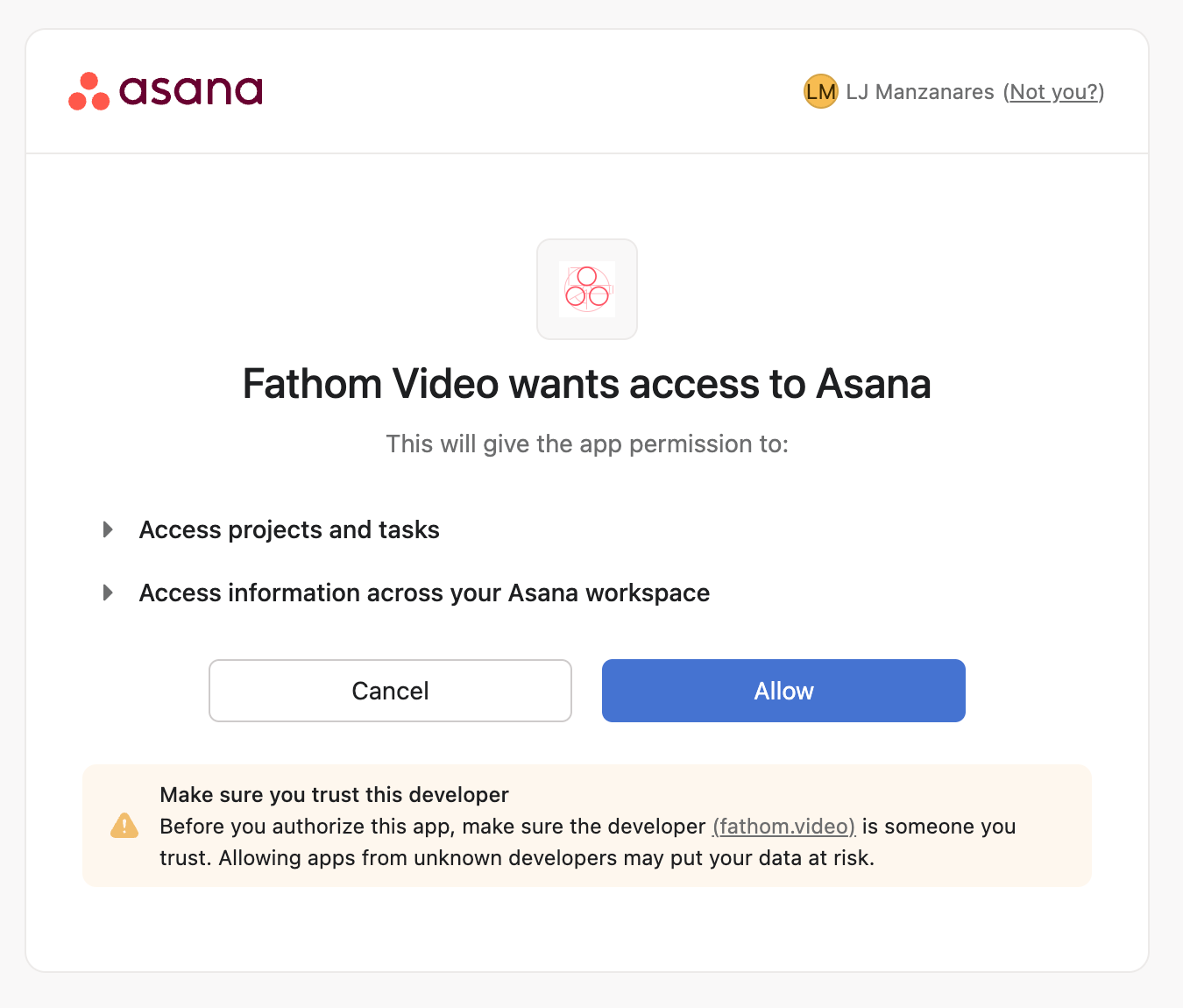Expand the Access information across workspace arrow
This screenshot has height=1008, width=1183.
(x=108, y=593)
